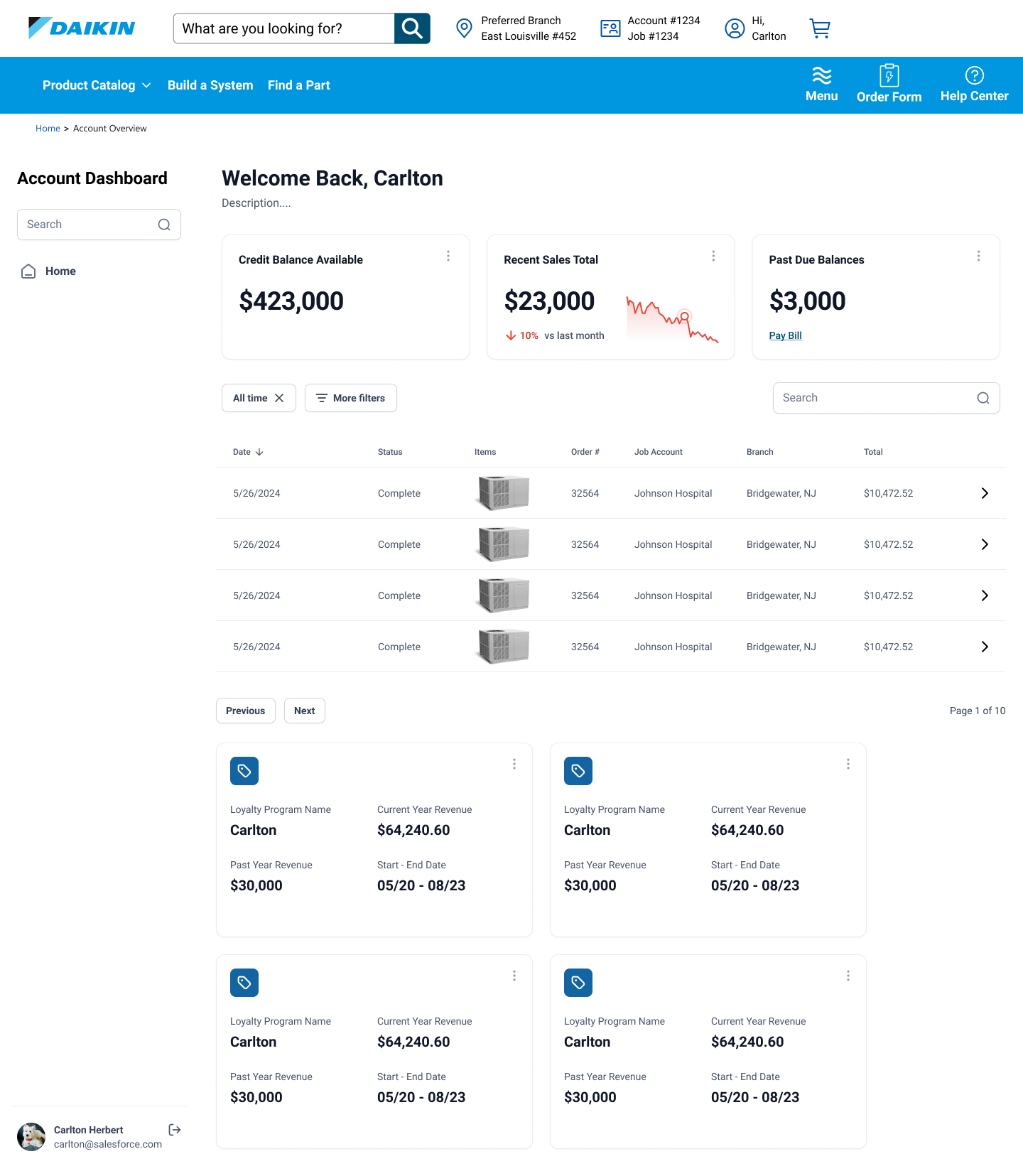Image resolution: width=1023 pixels, height=1176 pixels.
Task: Click the Previous page button
Action: point(246,711)
